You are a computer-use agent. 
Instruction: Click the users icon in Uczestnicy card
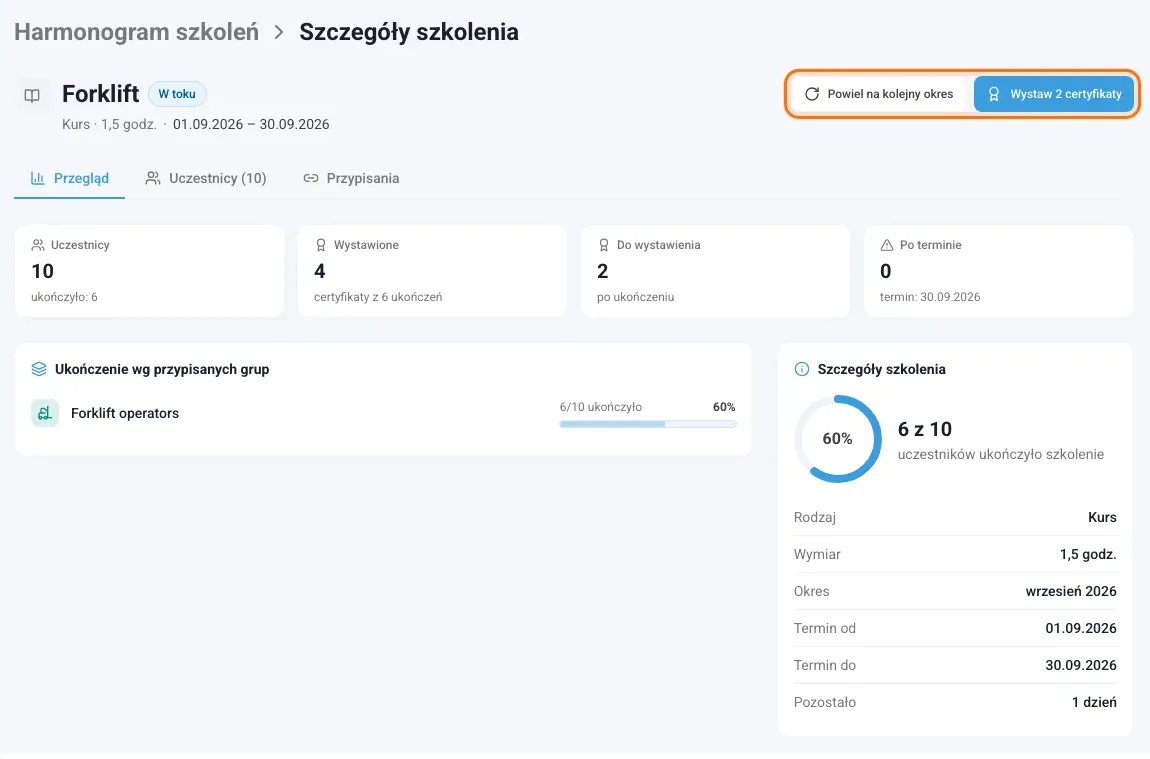click(x=38, y=245)
